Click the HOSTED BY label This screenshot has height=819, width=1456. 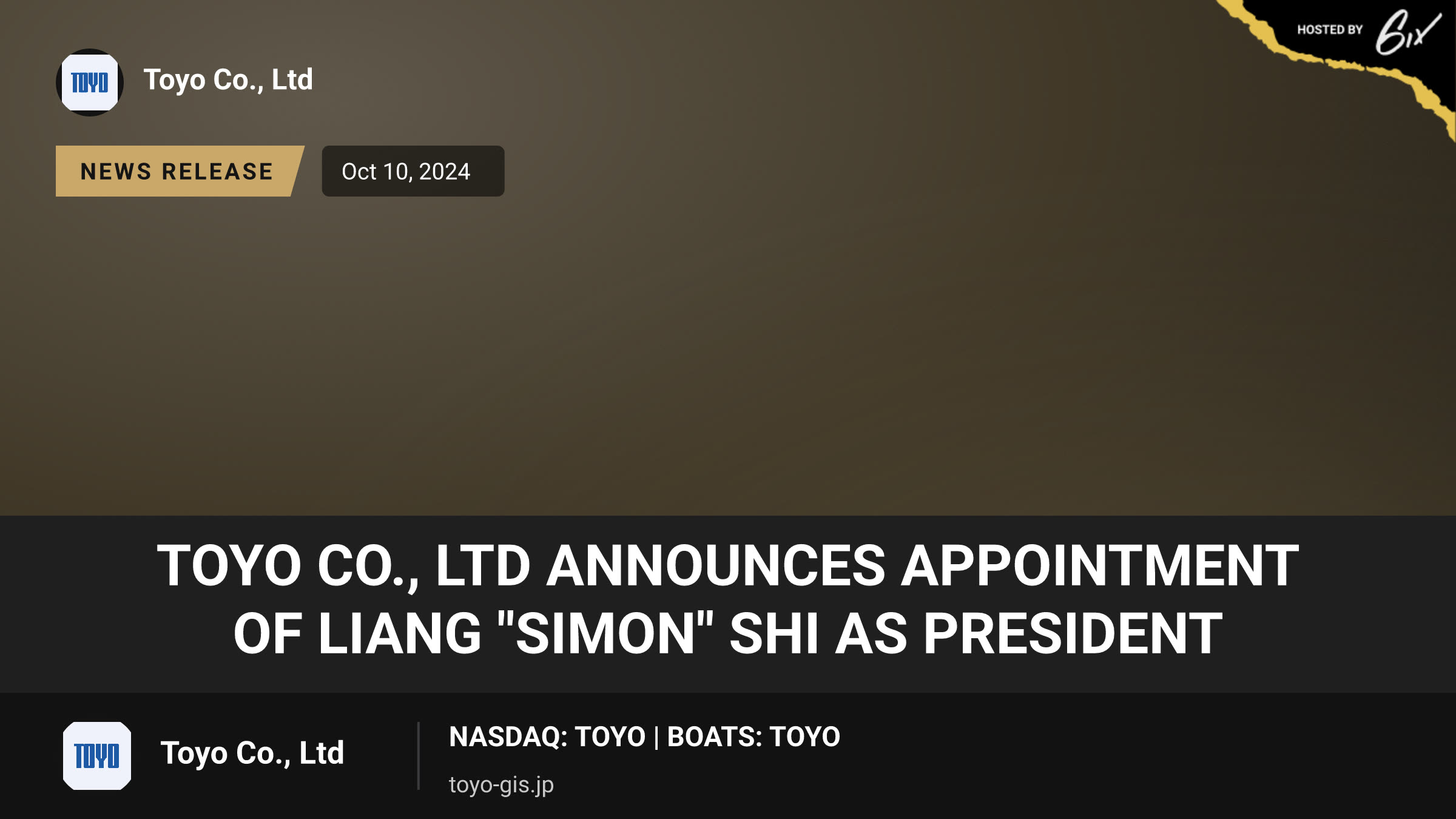[x=1330, y=30]
